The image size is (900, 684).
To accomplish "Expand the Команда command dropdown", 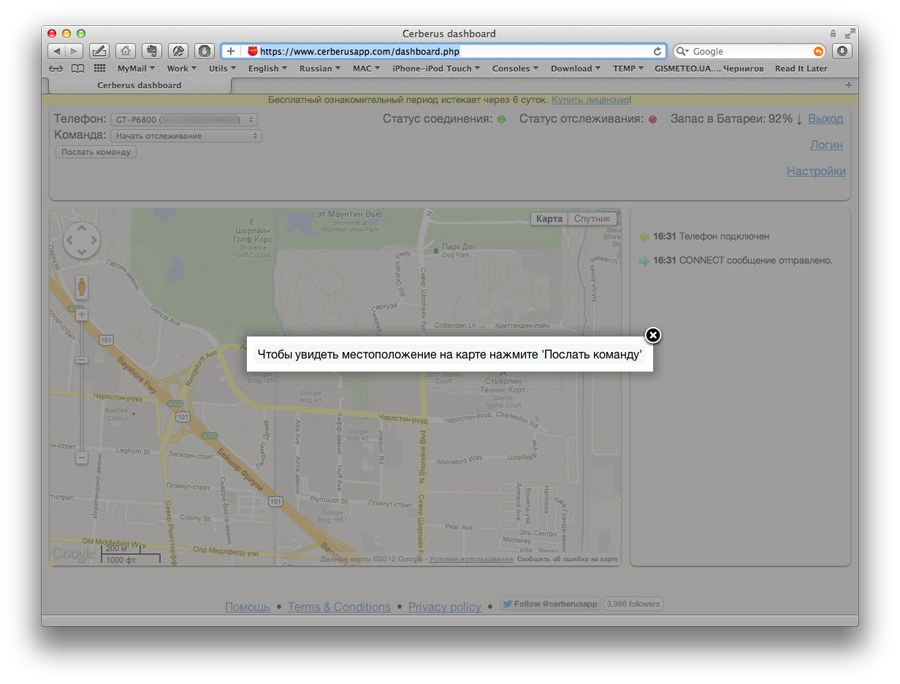I will (185, 136).
